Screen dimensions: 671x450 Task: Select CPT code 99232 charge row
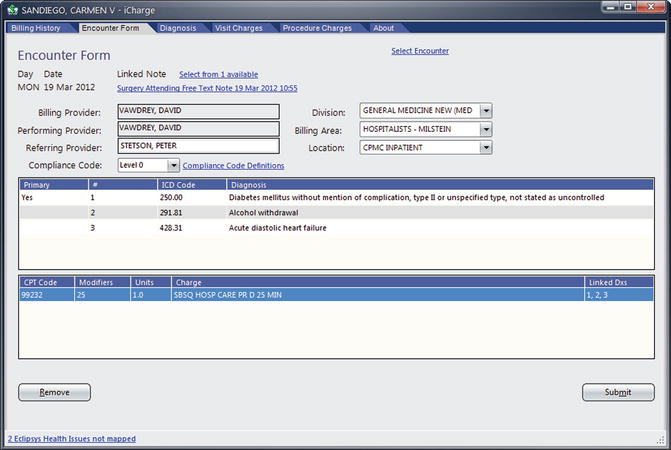300,296
